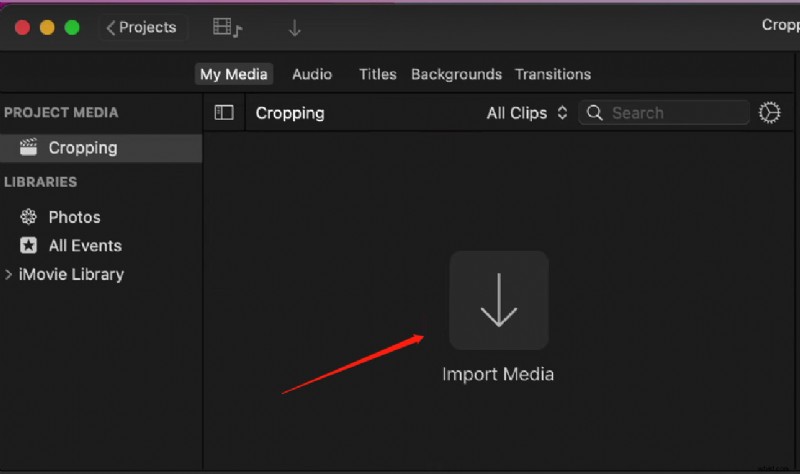Image resolution: width=800 pixels, height=474 pixels.
Task: Click the media browser filmstrip-and-music toolbar icon
Action: pos(228,28)
